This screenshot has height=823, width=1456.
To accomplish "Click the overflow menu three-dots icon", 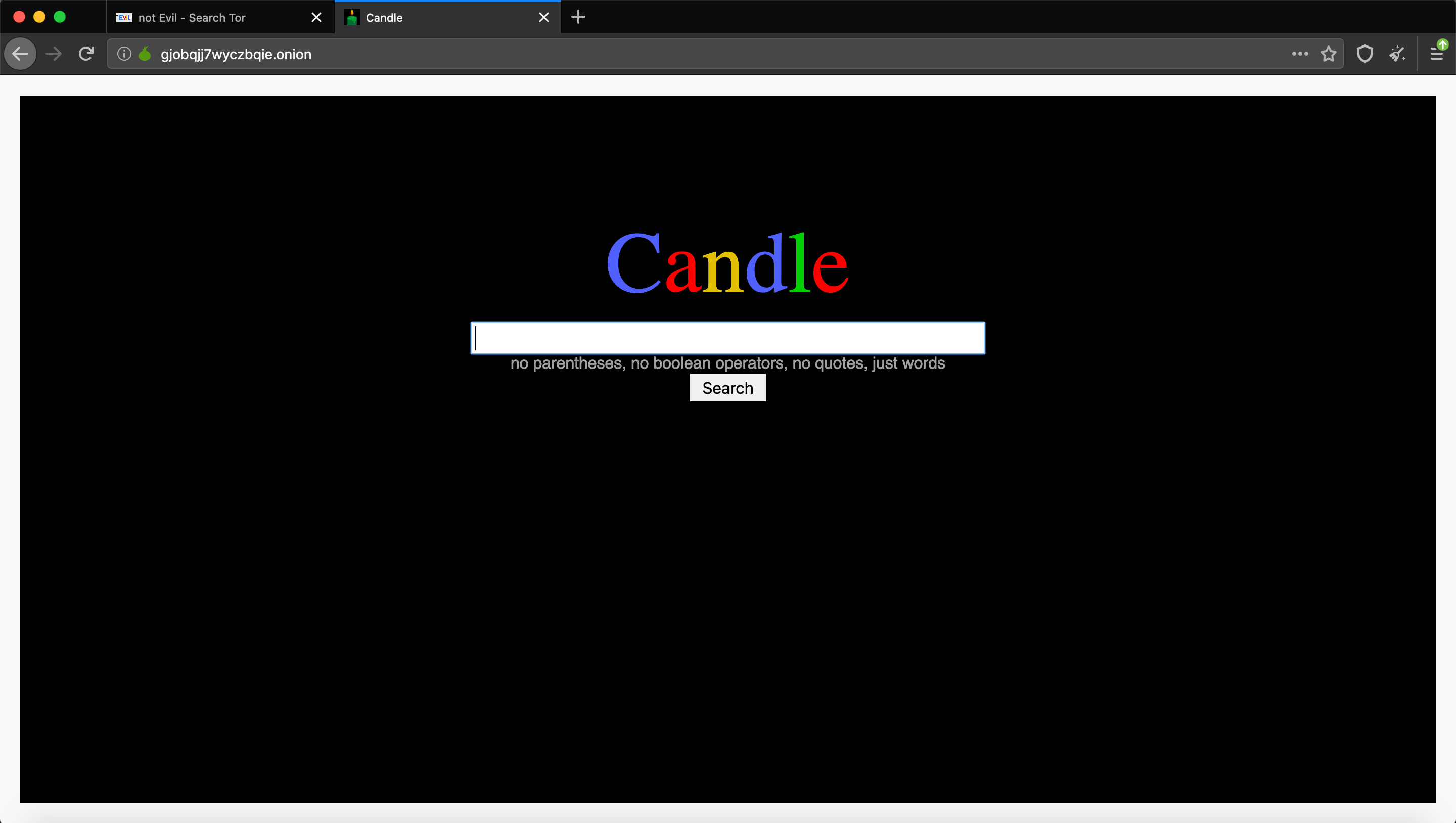I will pos(1300,55).
